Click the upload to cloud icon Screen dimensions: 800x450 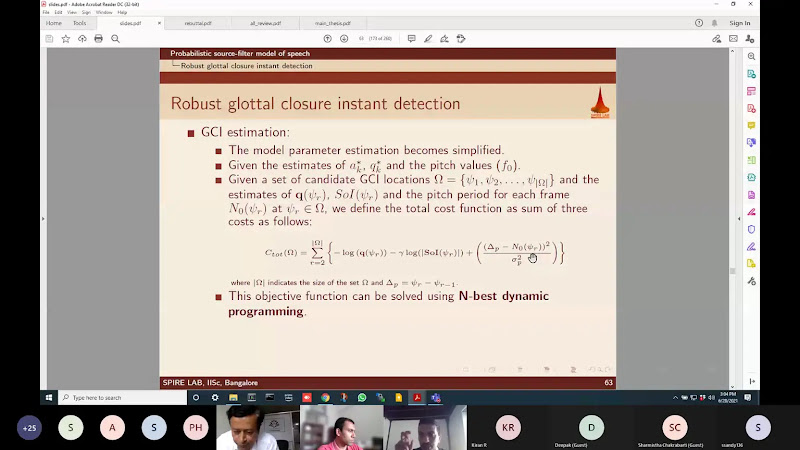point(82,39)
